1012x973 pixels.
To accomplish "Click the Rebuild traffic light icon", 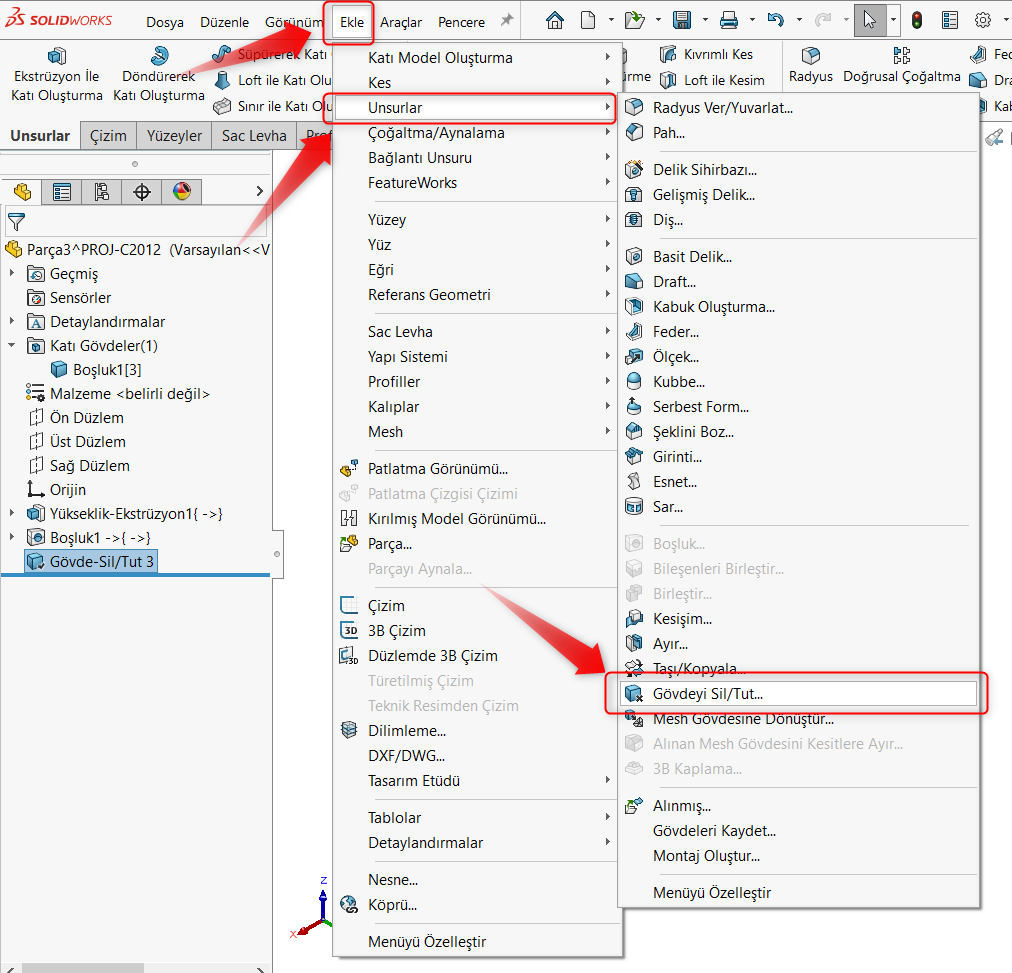I will 916,21.
